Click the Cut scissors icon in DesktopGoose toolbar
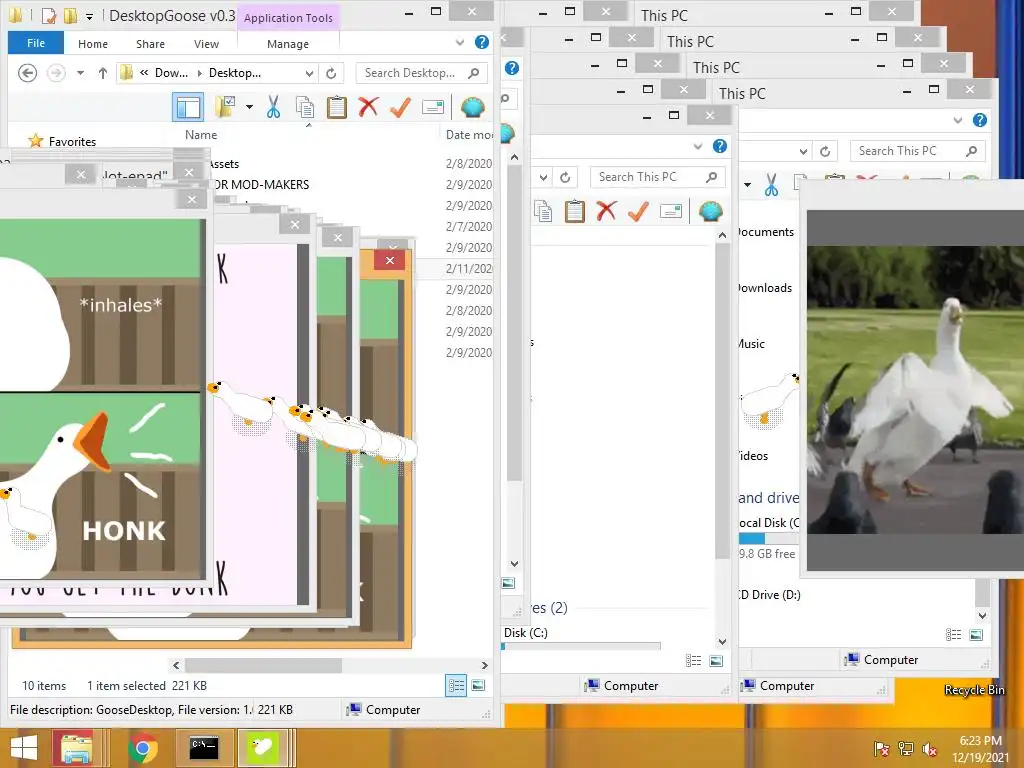Image resolution: width=1024 pixels, height=768 pixels. [x=274, y=107]
